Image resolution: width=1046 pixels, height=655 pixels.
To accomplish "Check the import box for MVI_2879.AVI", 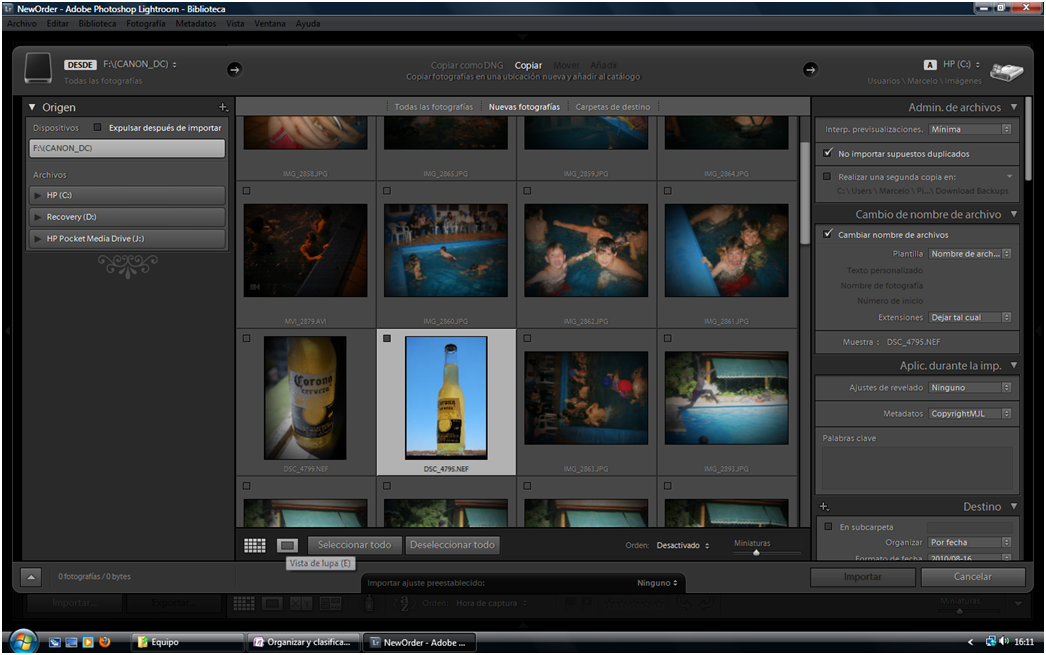I will 247,191.
